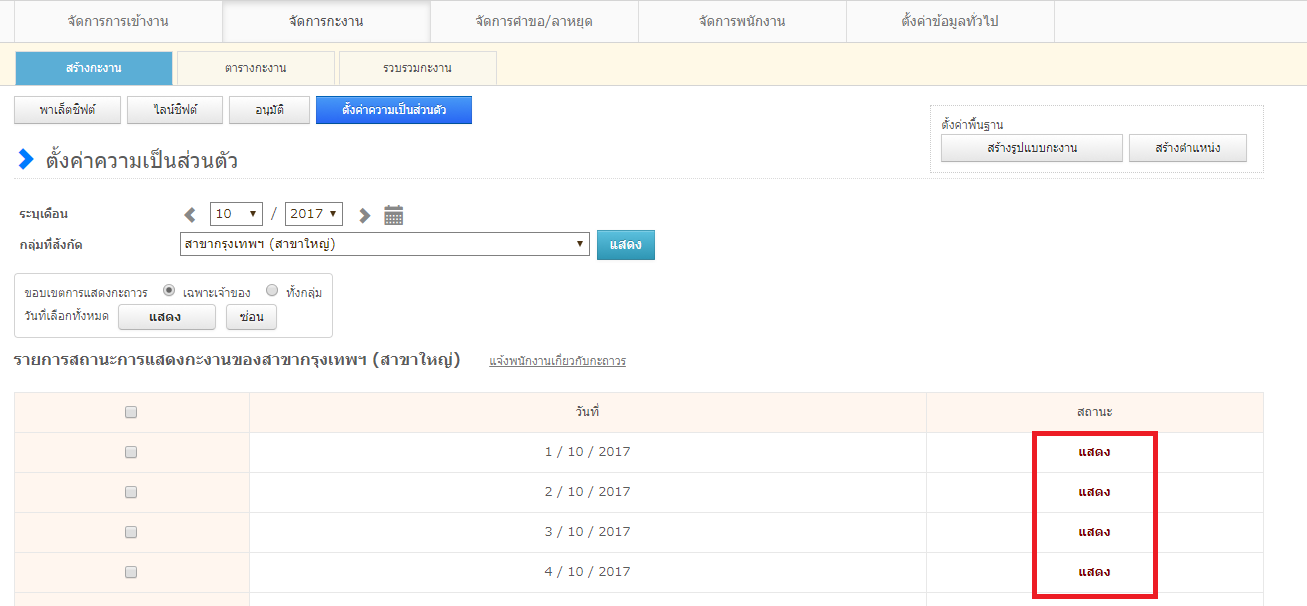Open the calendar picker icon
Viewport: 1307px width, 606px height.
point(394,214)
